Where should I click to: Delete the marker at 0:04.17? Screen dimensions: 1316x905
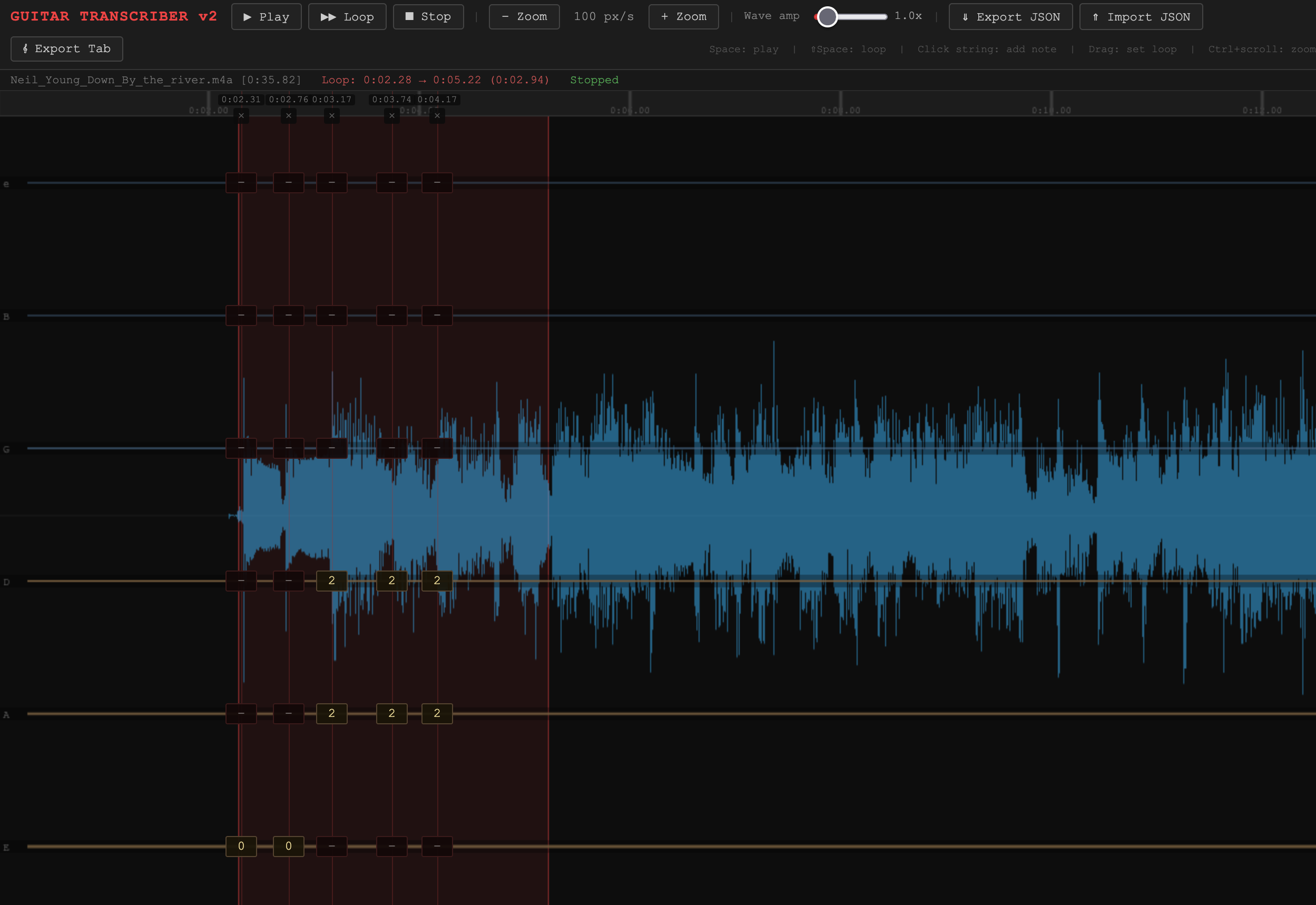437,116
